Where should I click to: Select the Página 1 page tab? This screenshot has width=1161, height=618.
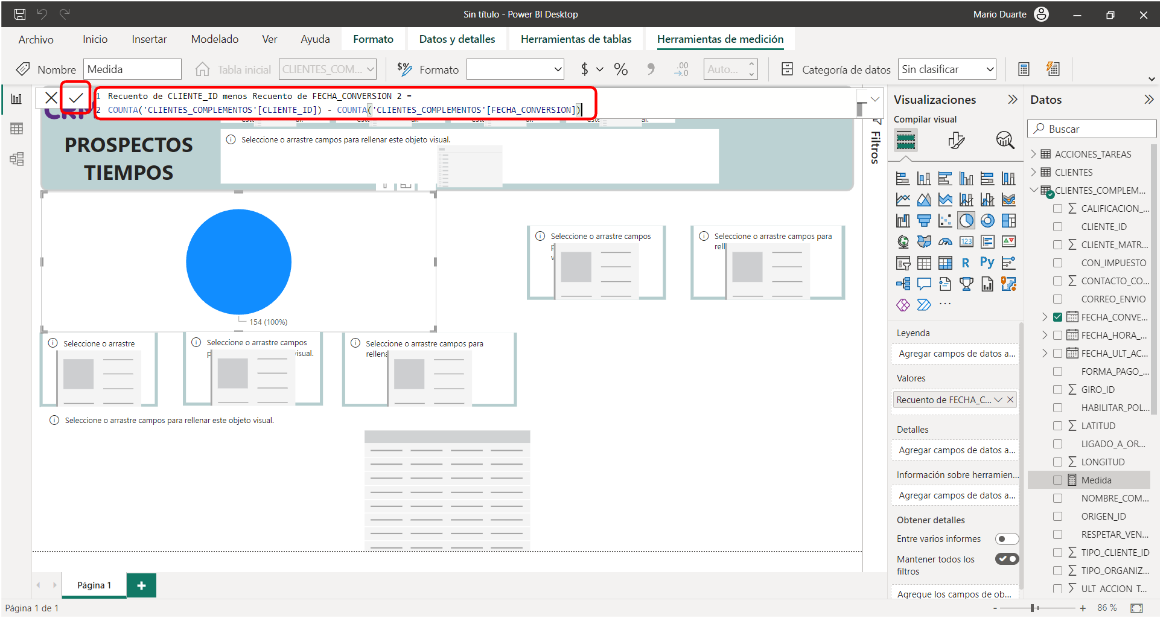[93, 585]
